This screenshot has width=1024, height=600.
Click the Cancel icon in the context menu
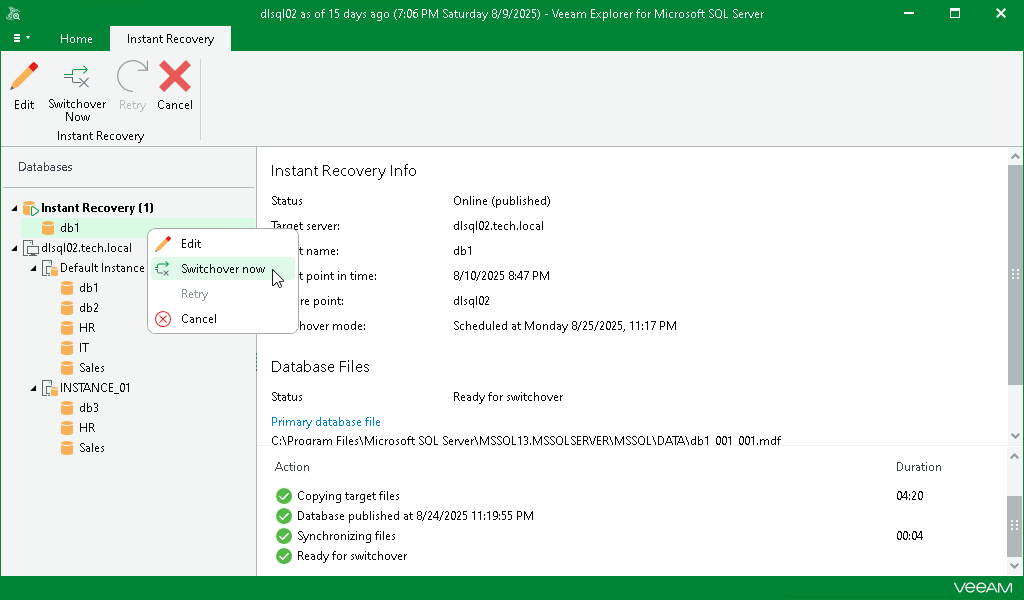[x=163, y=319]
